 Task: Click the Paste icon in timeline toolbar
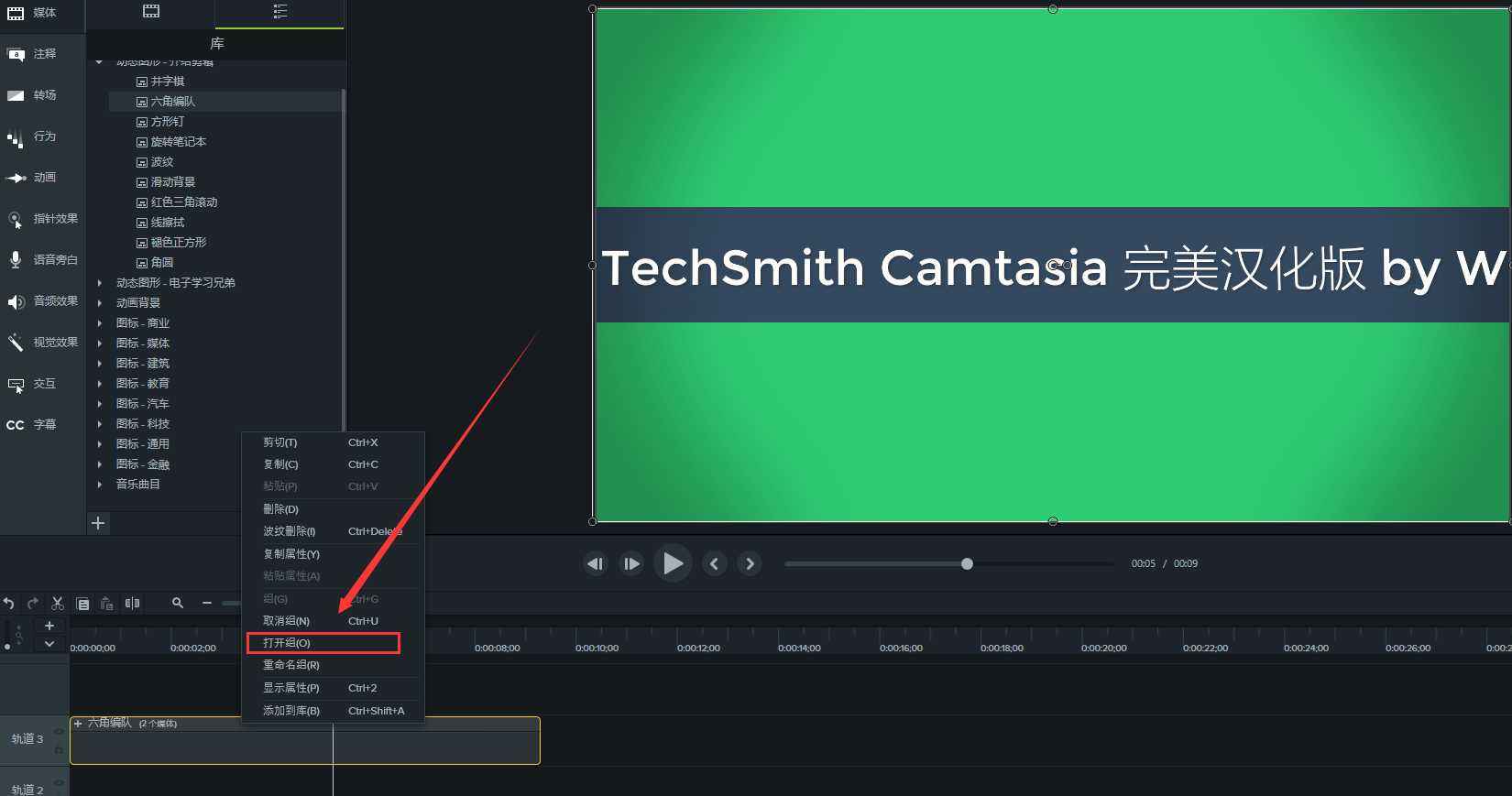tap(107, 604)
